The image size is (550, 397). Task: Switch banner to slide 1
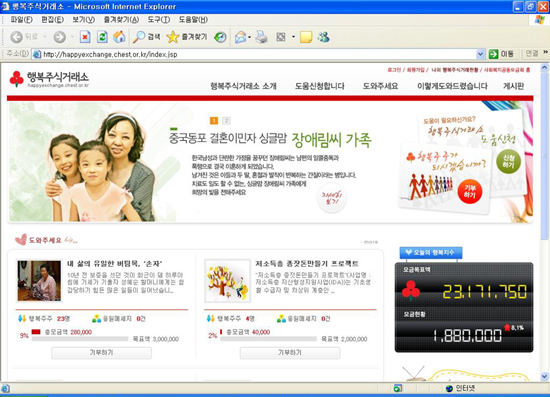[x=214, y=121]
